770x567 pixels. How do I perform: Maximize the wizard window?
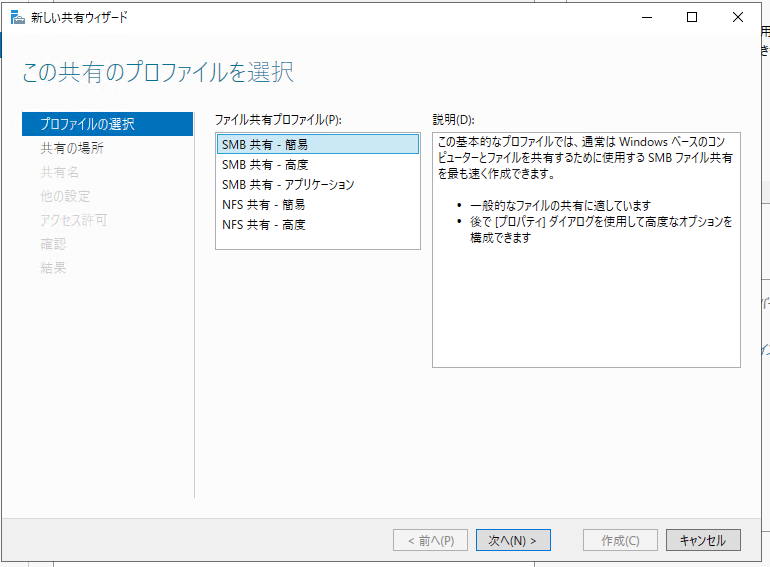coord(692,17)
